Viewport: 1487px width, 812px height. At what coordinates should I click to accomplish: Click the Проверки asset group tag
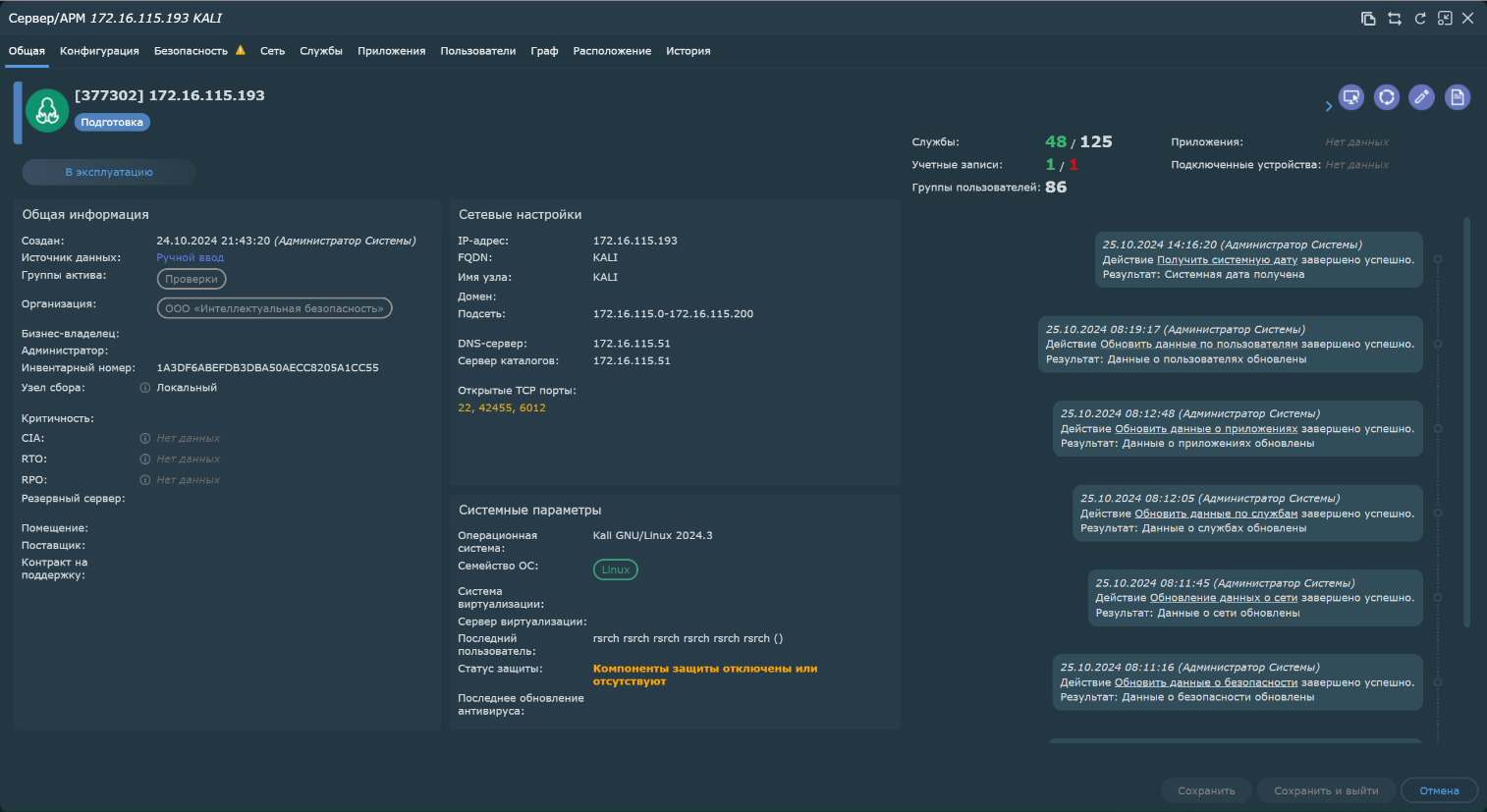tap(192, 279)
